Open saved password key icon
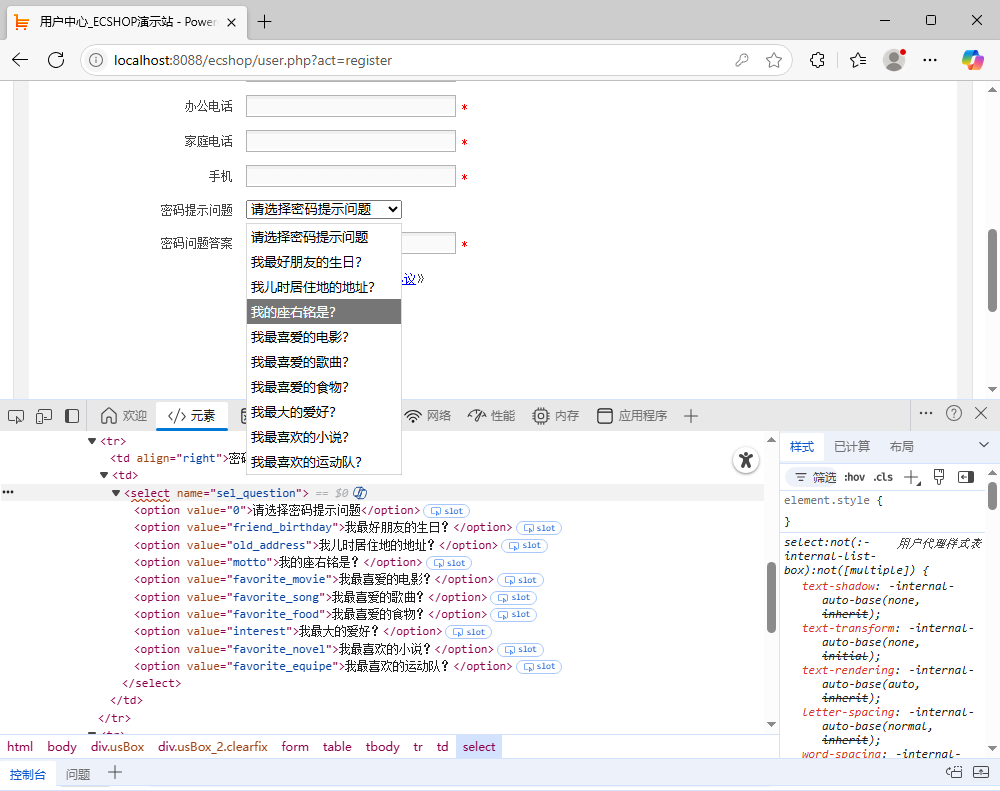The image size is (1000, 791). (742, 60)
